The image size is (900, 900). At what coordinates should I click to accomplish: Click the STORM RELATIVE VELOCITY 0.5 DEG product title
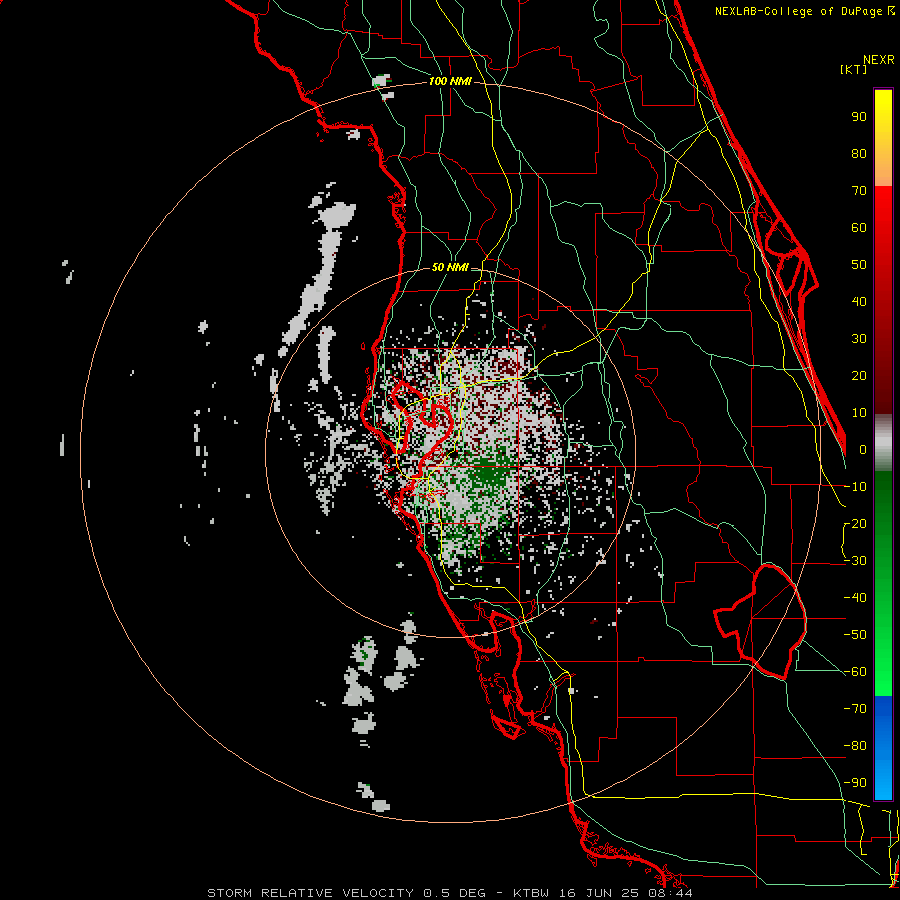pos(346,893)
